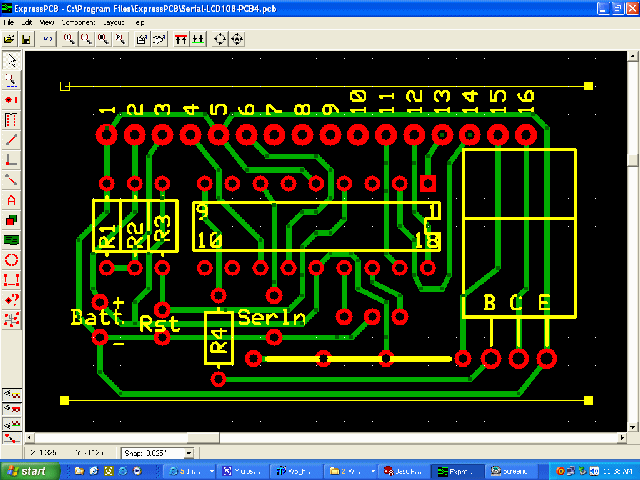Save the board with the floppy disk icon
The height and width of the screenshot is (480, 640).
point(26,39)
